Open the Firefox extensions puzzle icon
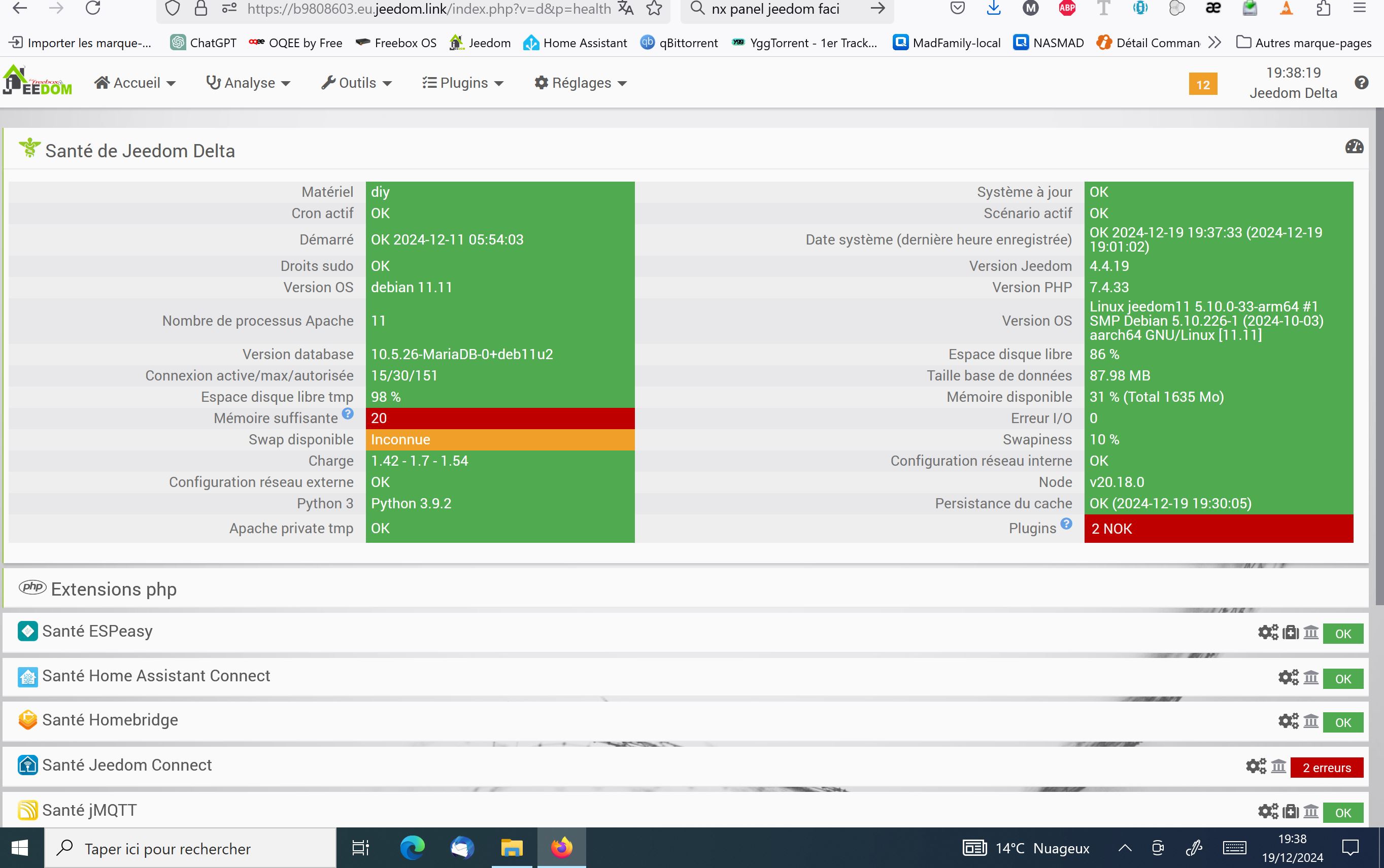This screenshot has width=1384, height=868. point(1323,8)
